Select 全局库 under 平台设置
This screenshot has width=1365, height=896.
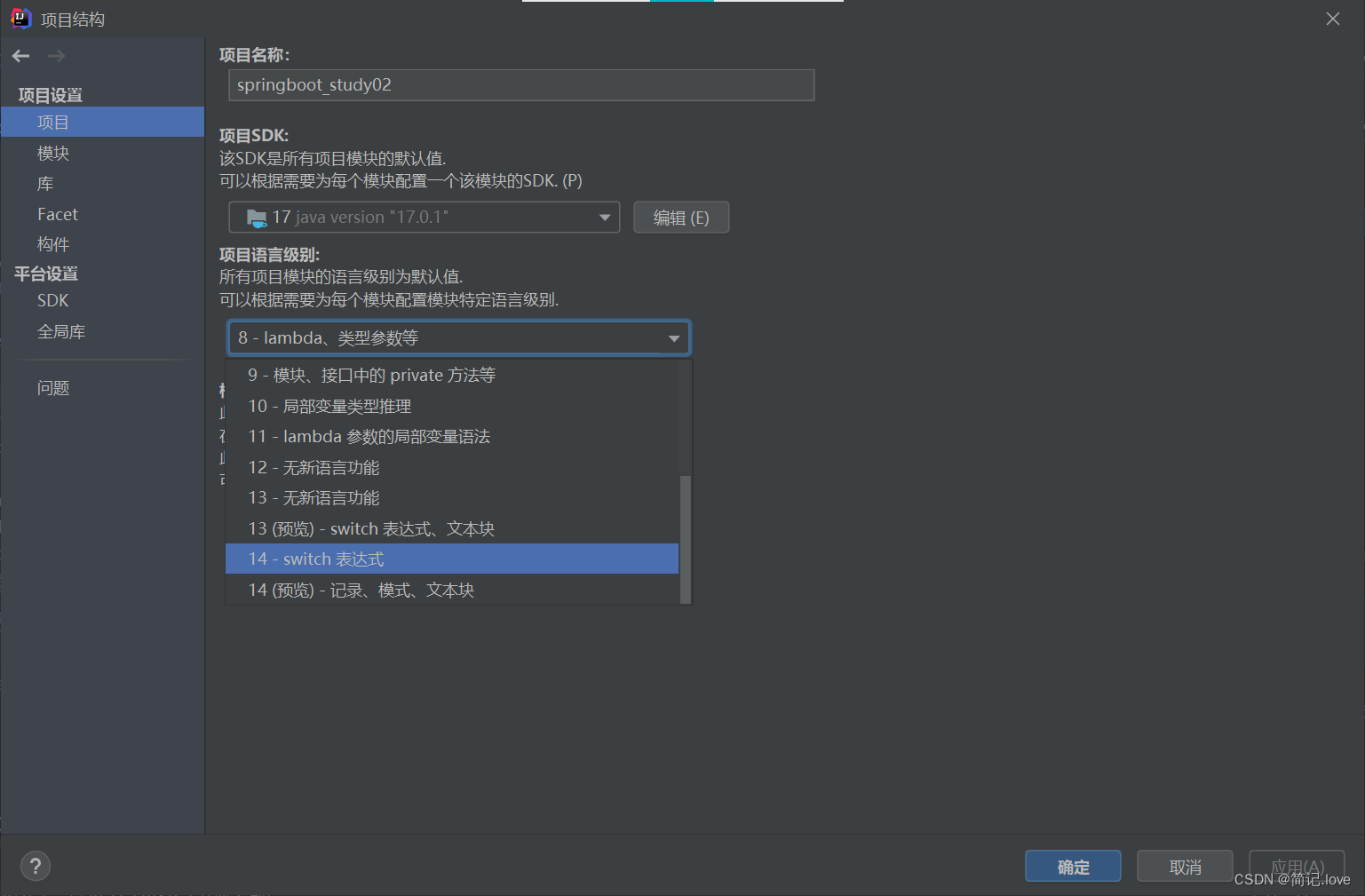[61, 330]
